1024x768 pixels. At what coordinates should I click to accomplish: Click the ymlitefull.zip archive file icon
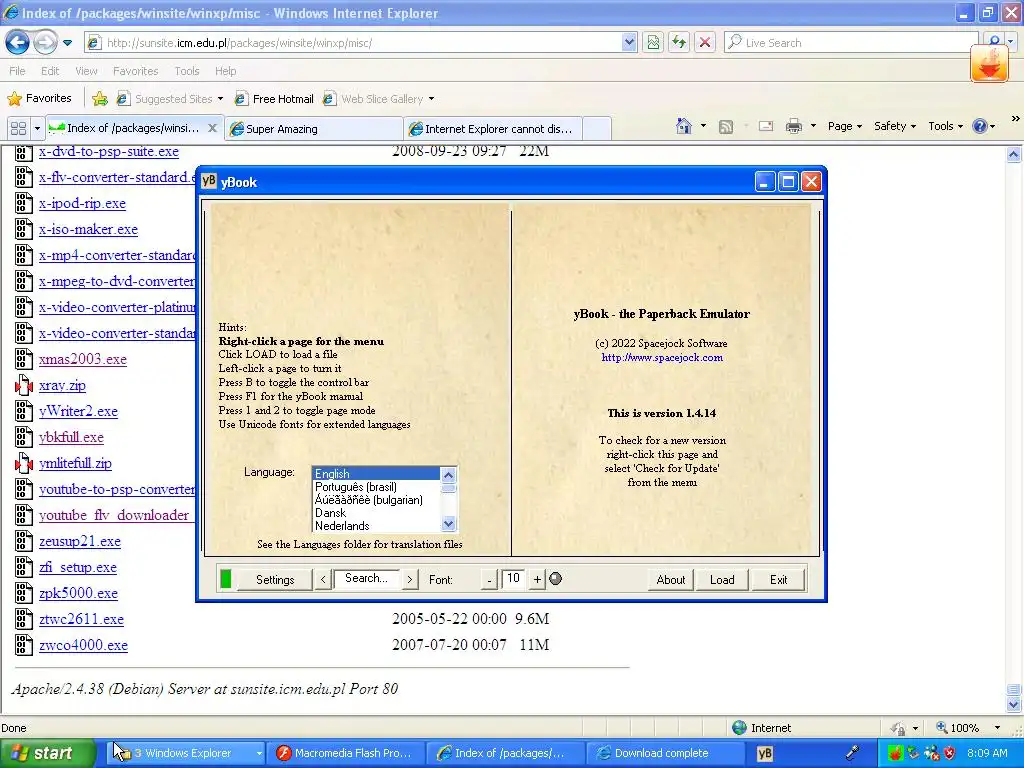[x=24, y=464]
